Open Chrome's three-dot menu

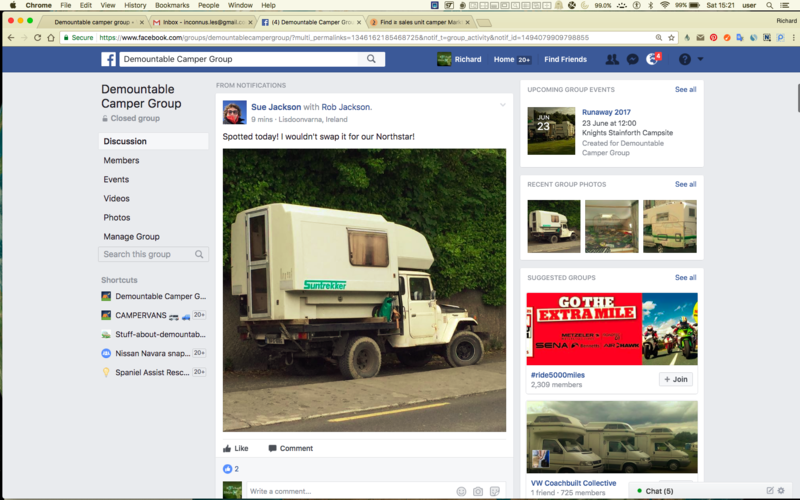793,38
